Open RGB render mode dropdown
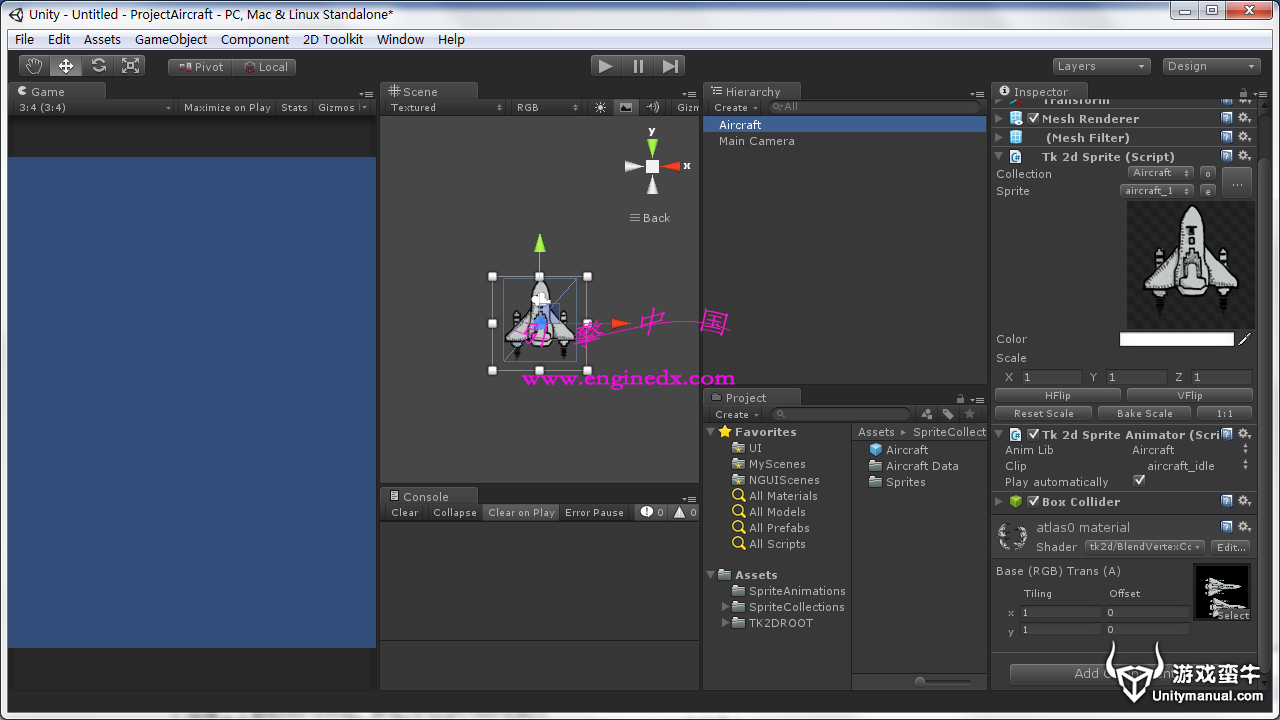This screenshot has height=720, width=1280. (546, 107)
